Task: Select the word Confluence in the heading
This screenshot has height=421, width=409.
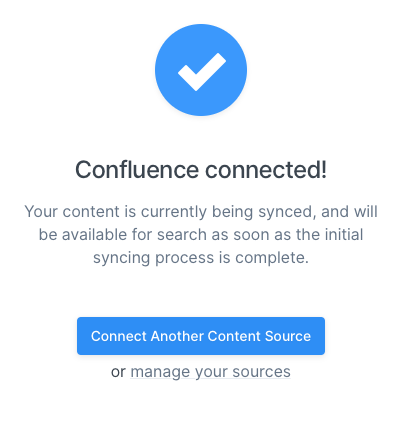Action: [x=137, y=170]
